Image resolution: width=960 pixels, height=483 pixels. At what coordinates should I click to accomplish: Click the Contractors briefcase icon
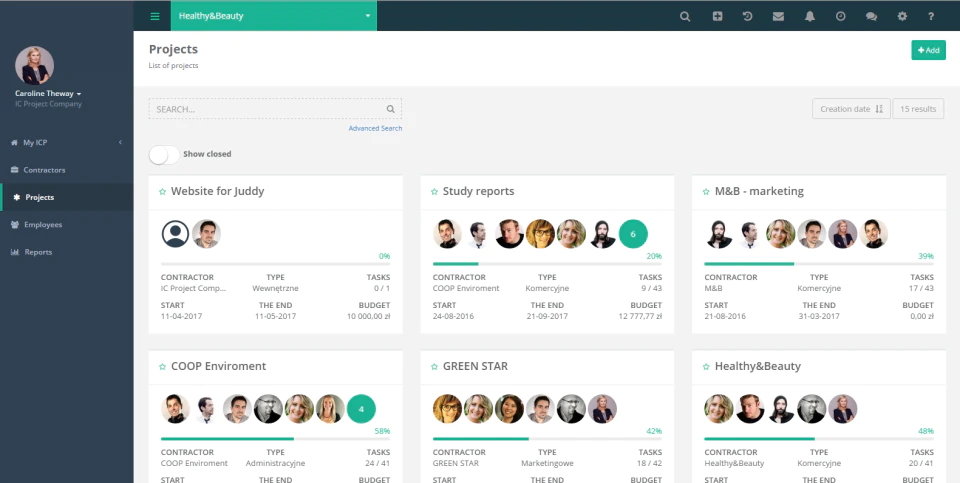click(15, 170)
